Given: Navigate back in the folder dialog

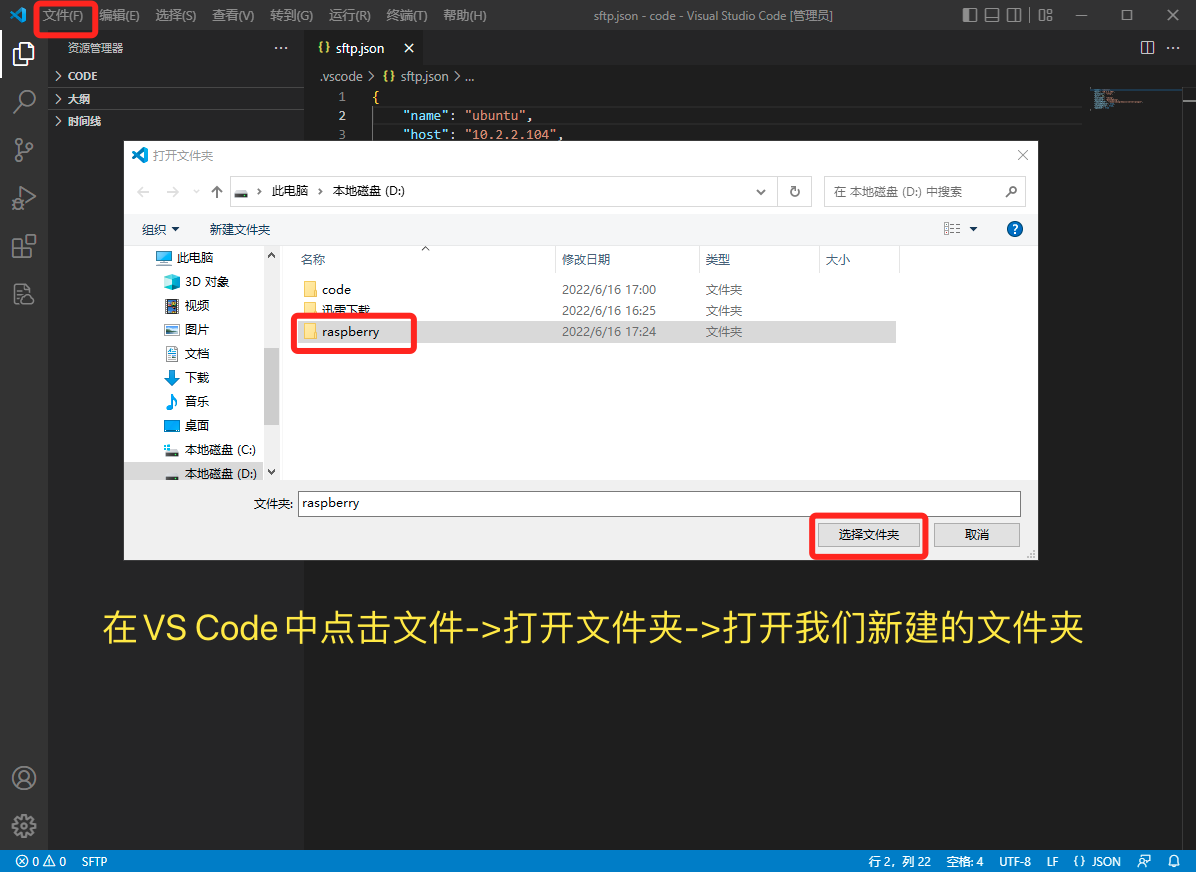Looking at the screenshot, I should coord(143,191).
